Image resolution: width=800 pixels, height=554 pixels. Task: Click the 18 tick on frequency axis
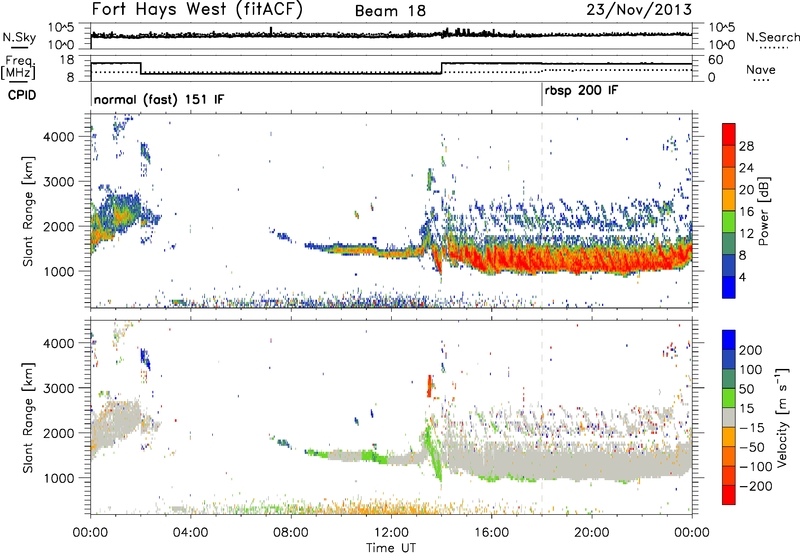pos(67,60)
